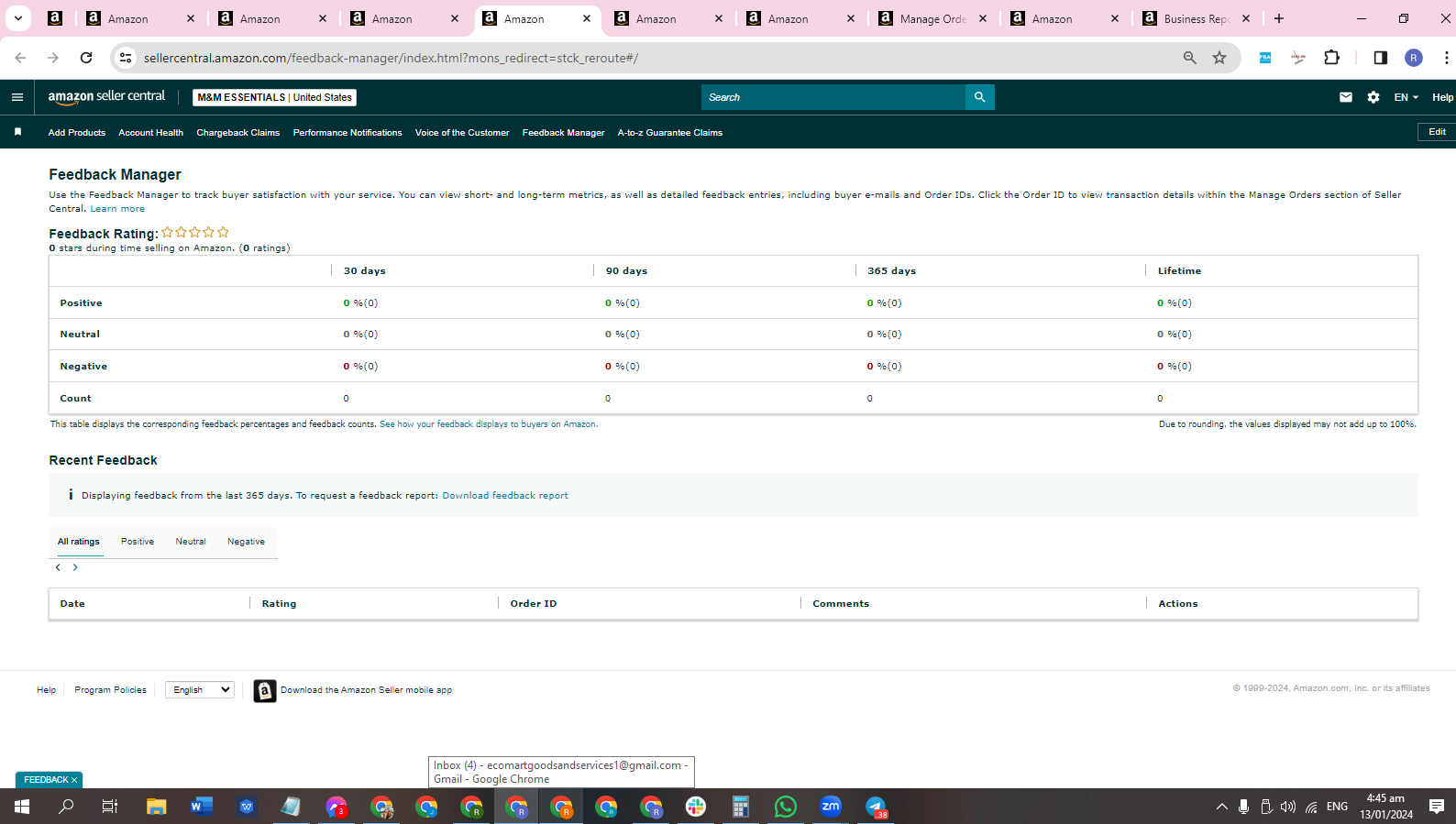Screen dimensions: 1456x824
Task: Expand the English language selector in the footer
Action: pyautogui.click(x=200, y=690)
